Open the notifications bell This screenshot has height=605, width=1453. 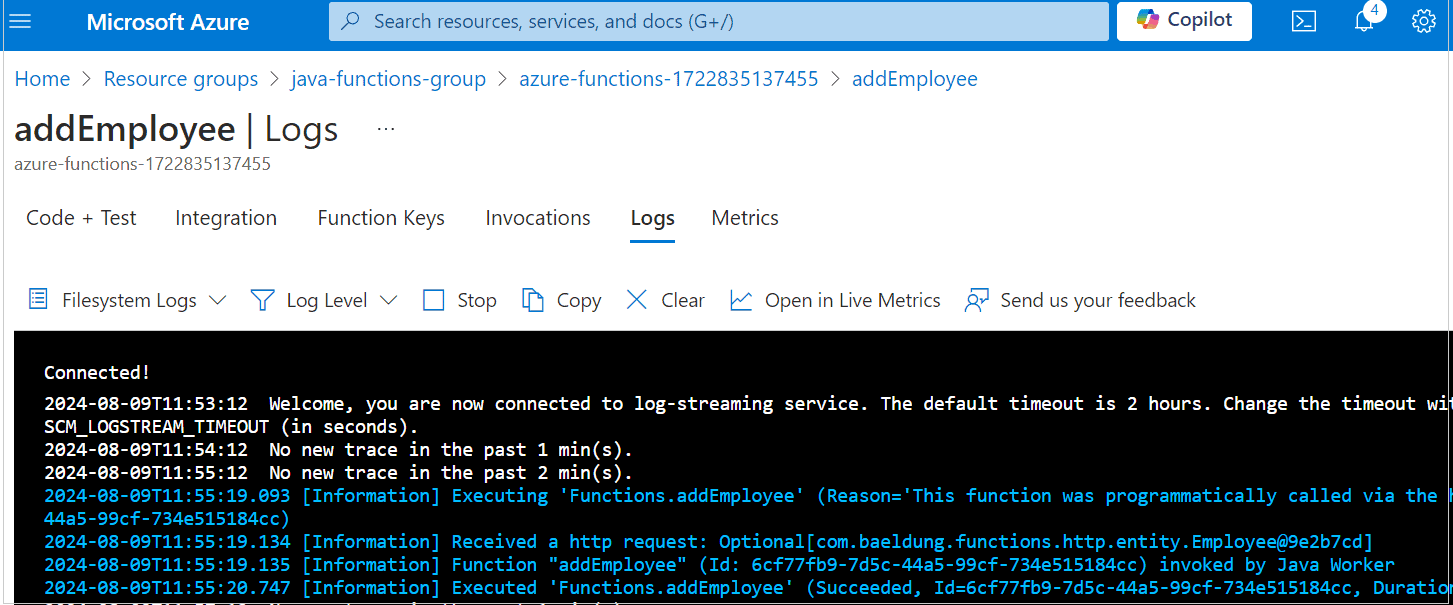click(x=1365, y=19)
